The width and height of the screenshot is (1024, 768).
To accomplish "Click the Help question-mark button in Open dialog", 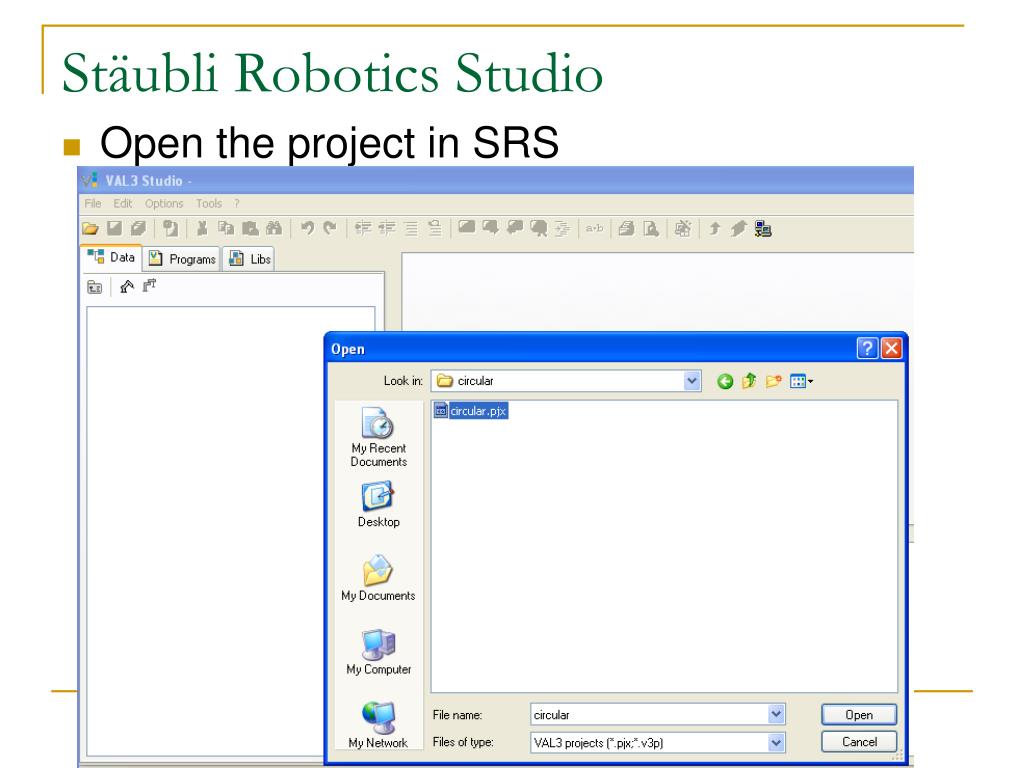I will (867, 348).
